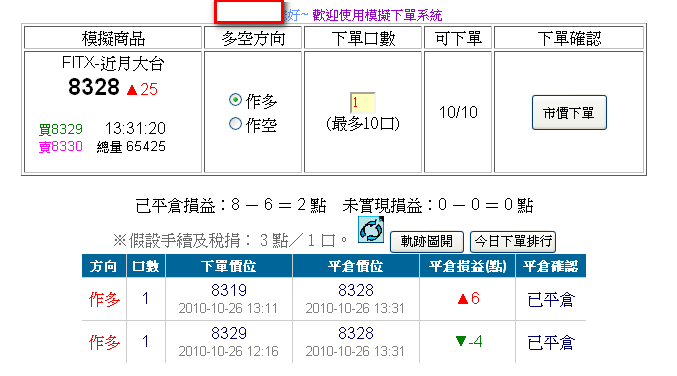Image resolution: width=677 pixels, height=376 pixels.
Task: Click the 模擬商品 column header
Action: (x=113, y=38)
